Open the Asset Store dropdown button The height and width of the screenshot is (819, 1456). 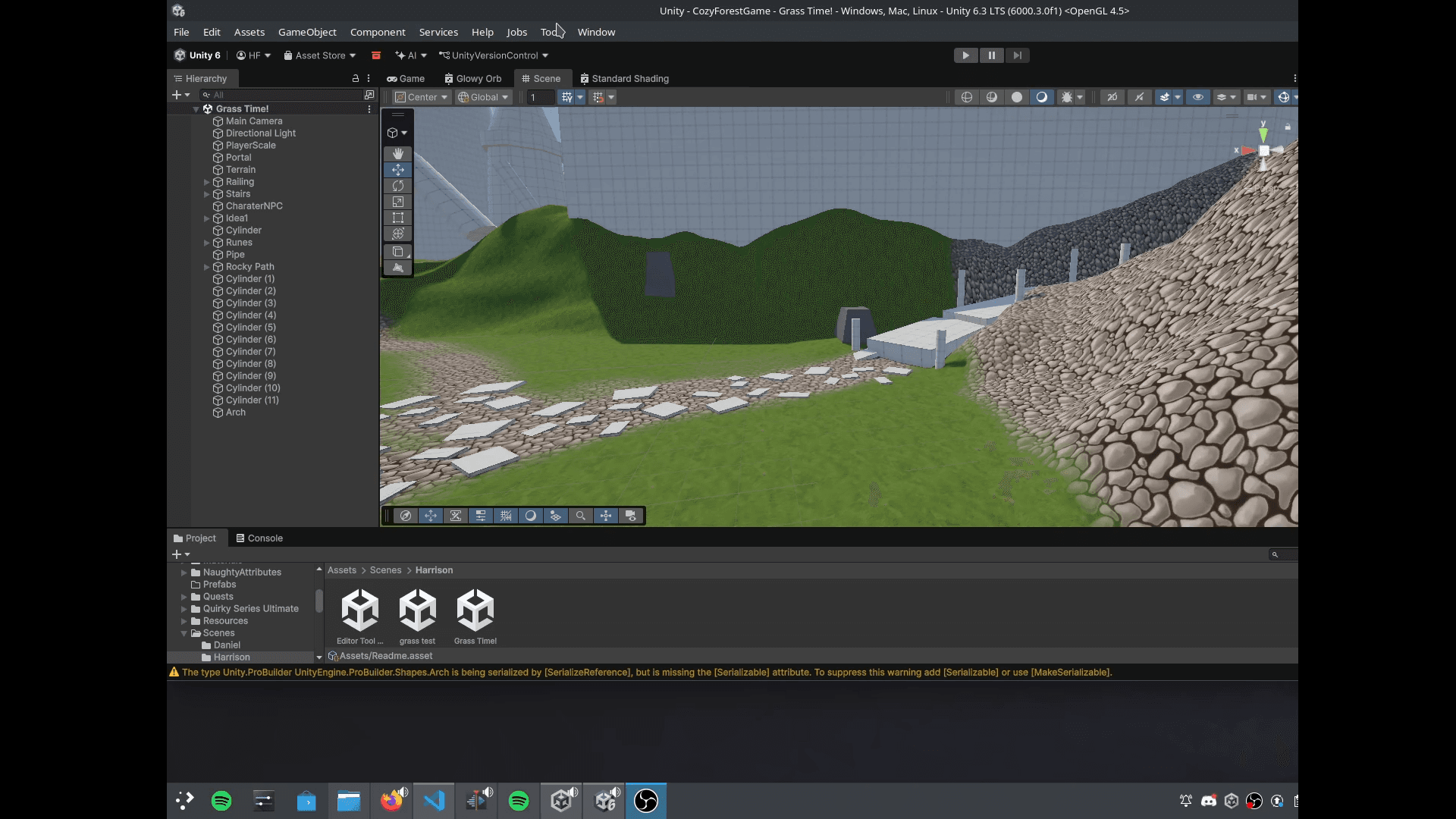[x=319, y=55]
